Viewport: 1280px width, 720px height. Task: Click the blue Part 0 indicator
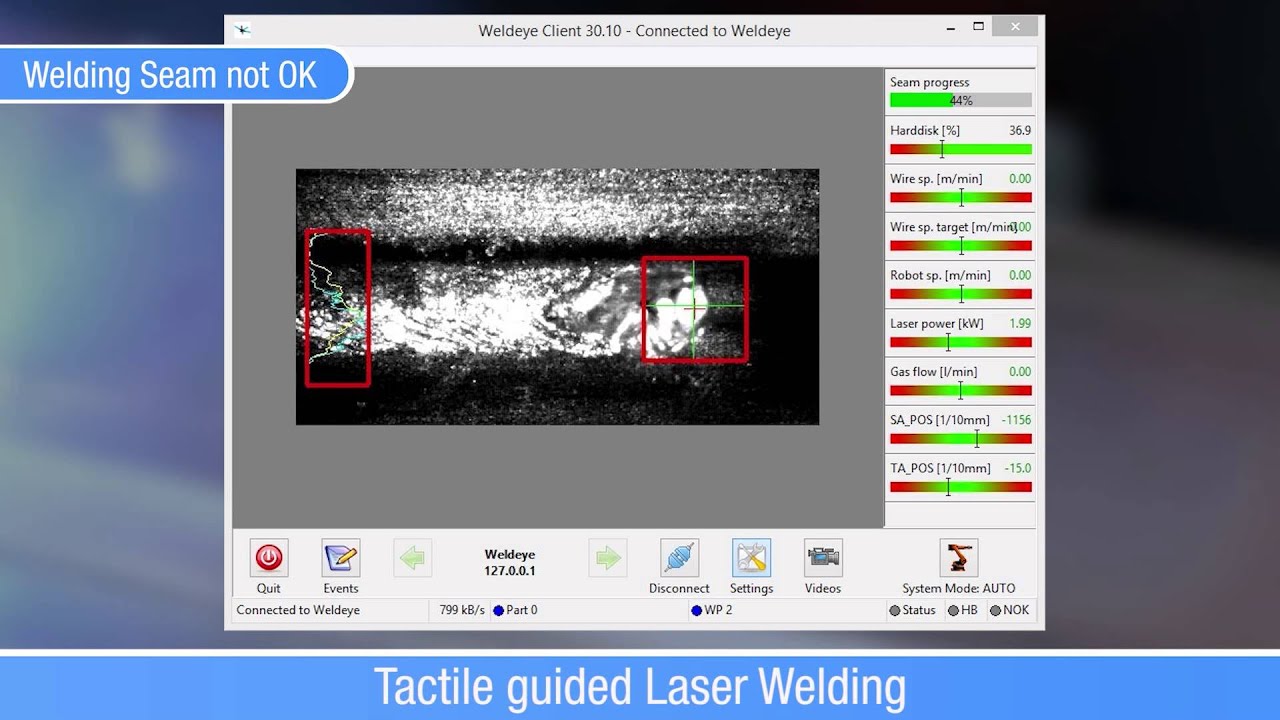[498, 610]
